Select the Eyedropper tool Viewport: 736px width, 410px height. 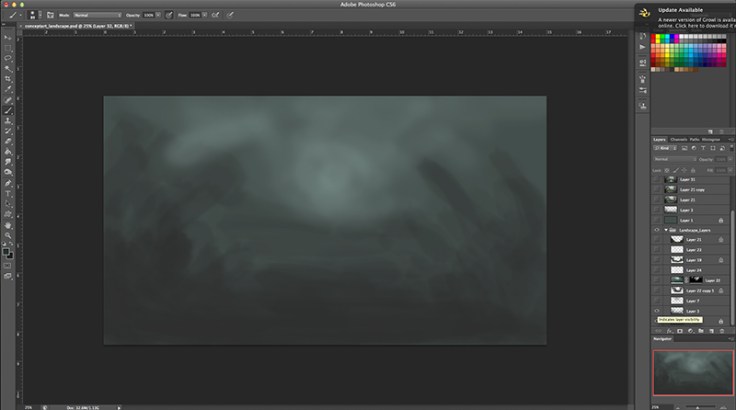click(8, 89)
